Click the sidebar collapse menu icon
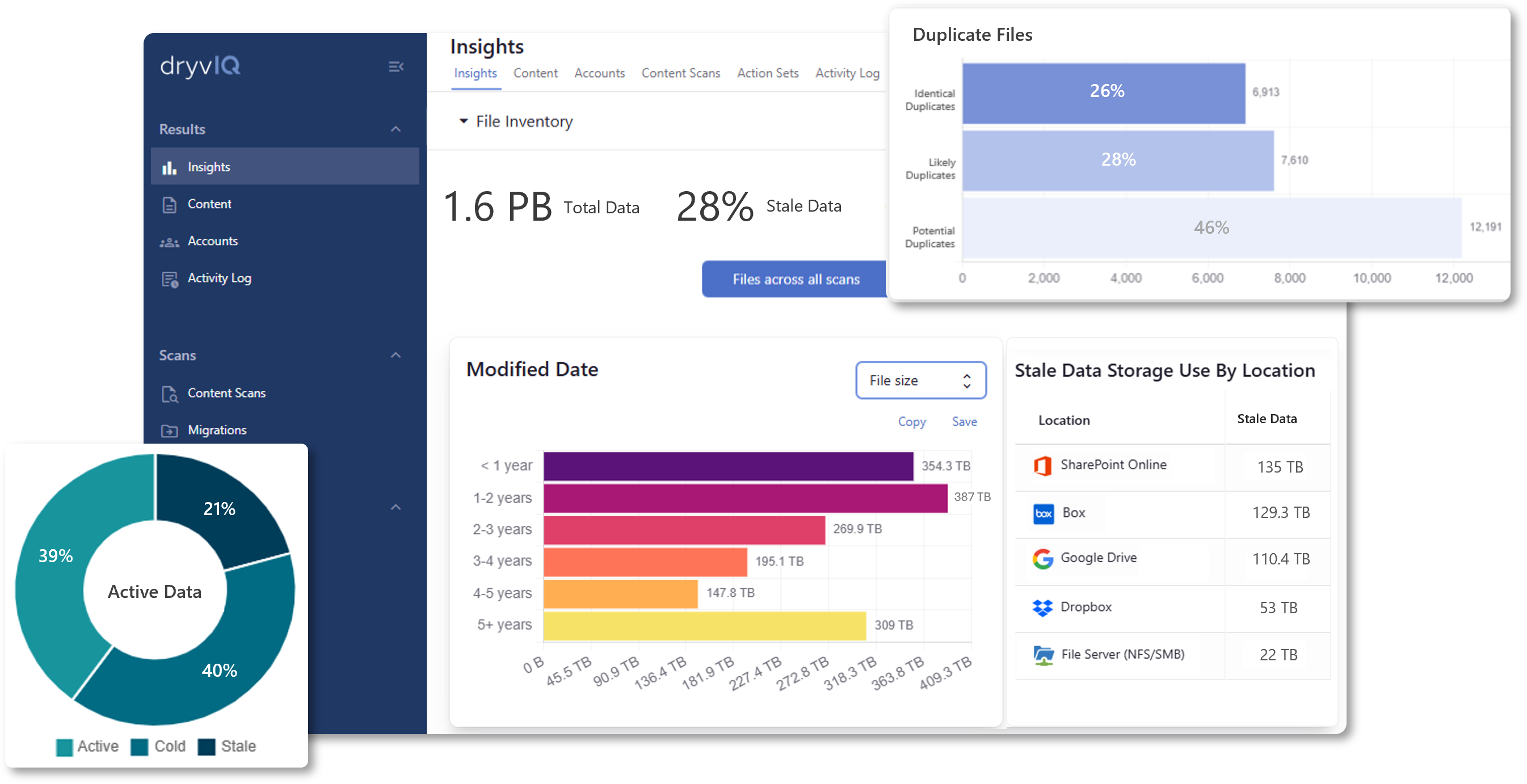Viewport: 1527px width, 784px height. (x=396, y=67)
